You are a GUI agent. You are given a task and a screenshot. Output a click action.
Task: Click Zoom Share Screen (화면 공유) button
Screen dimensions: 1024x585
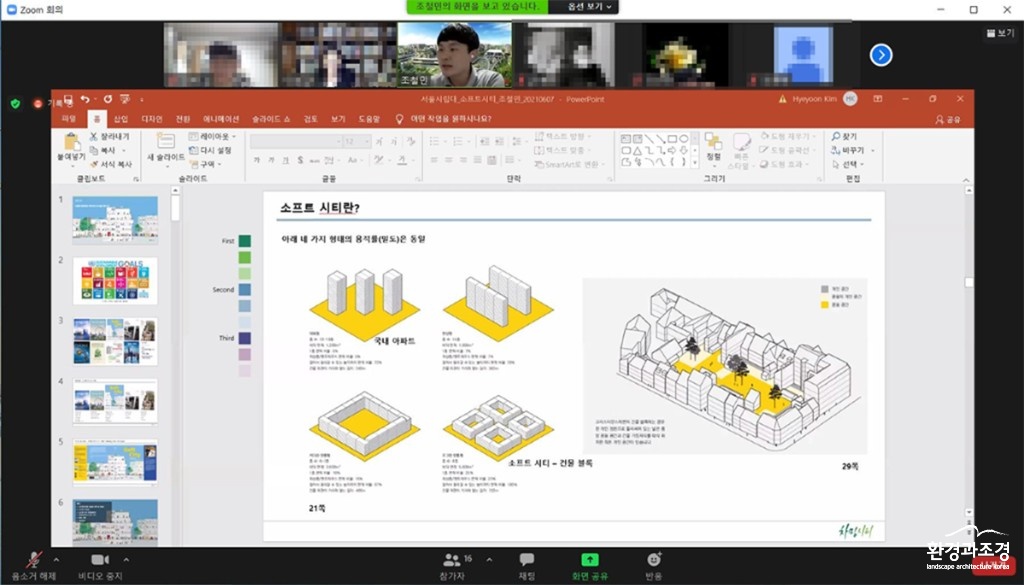590,566
